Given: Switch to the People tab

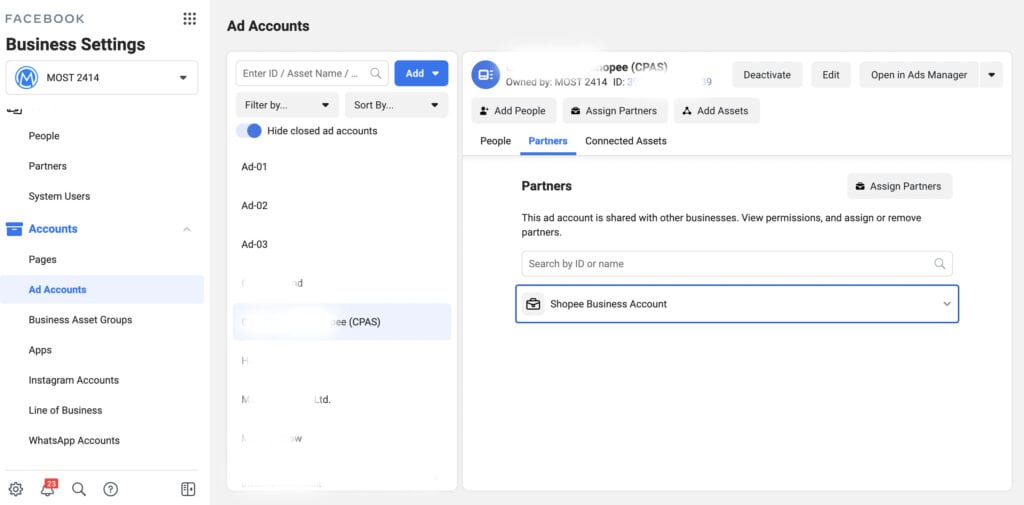Looking at the screenshot, I should [496, 141].
